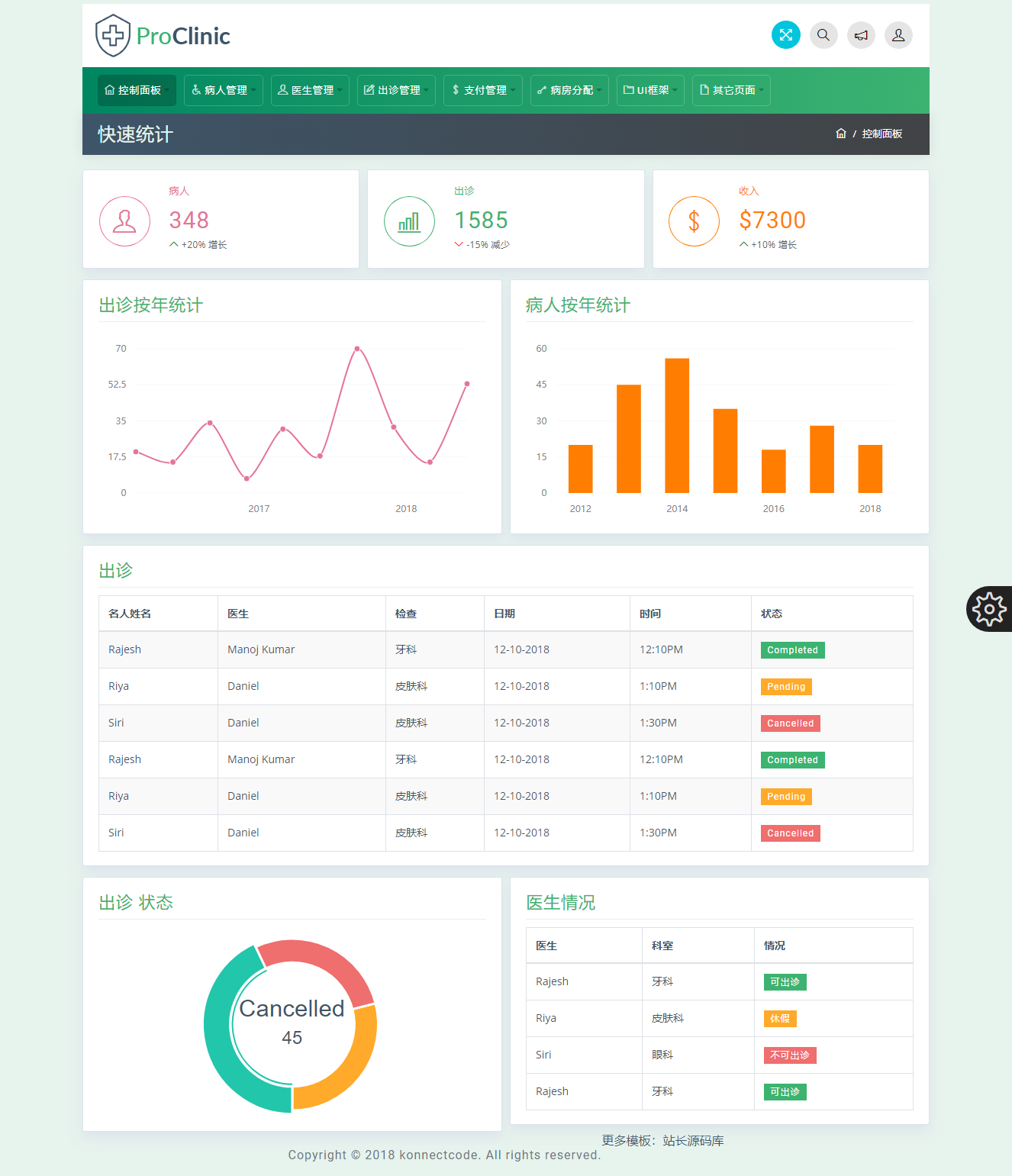Screen dimensions: 1012x1176
Task: Click the 站长源码库 link in footer
Action: 691,1140
